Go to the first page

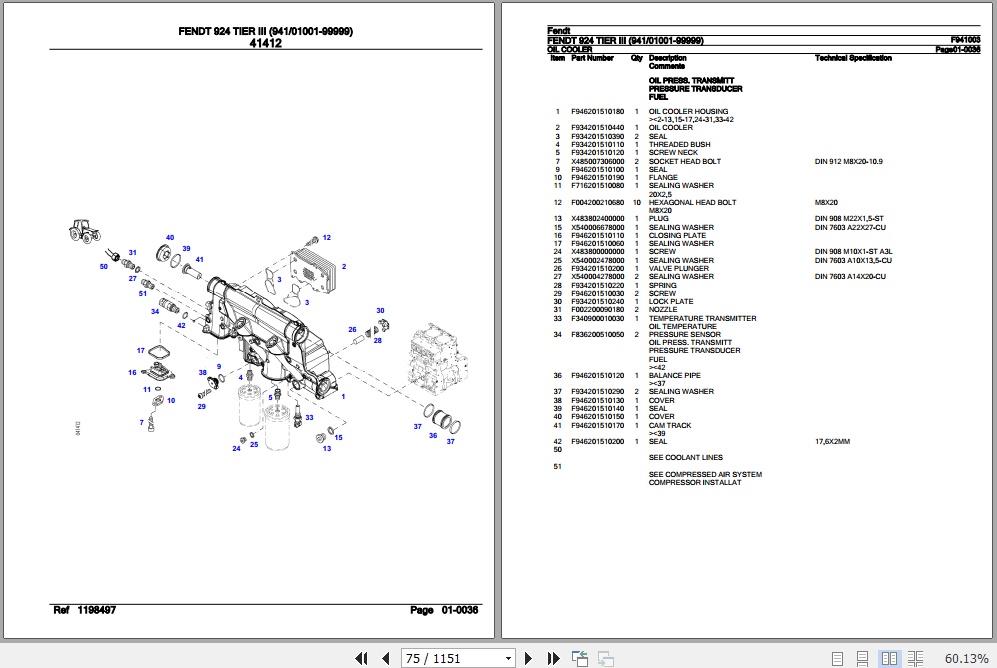[x=363, y=658]
